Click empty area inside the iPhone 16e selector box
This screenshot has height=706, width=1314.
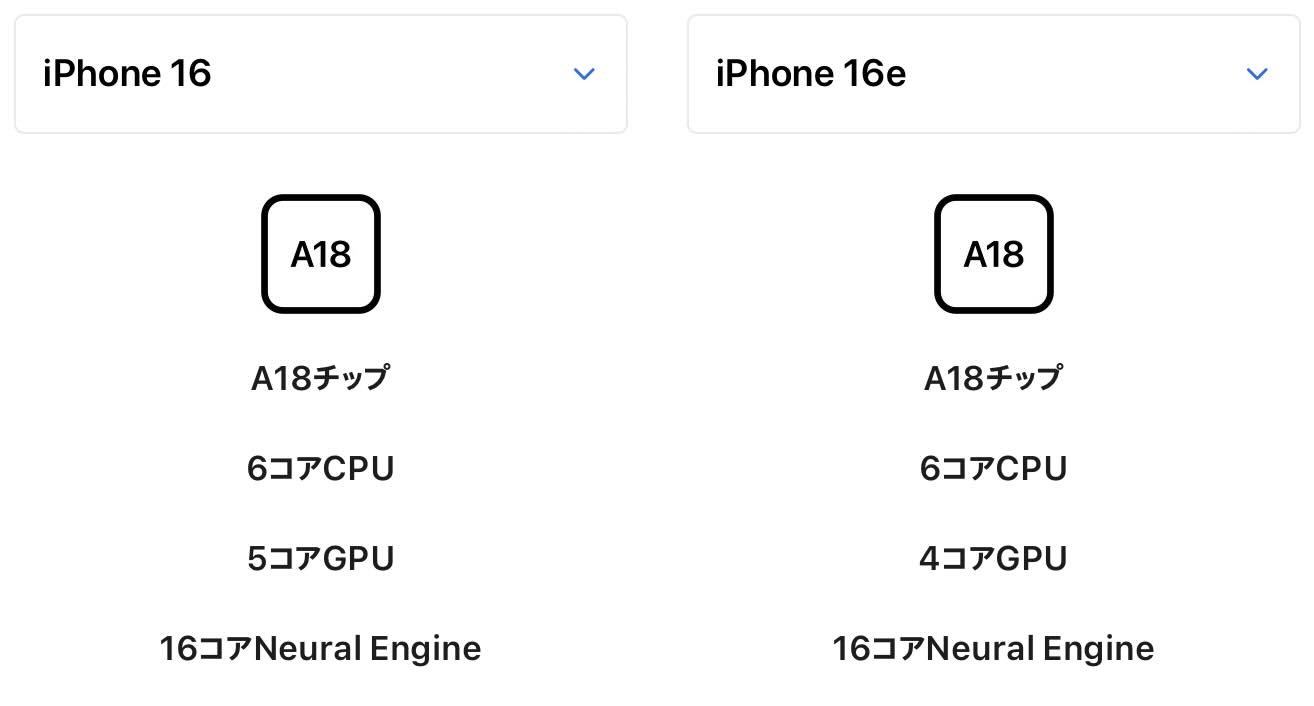(x=1075, y=74)
